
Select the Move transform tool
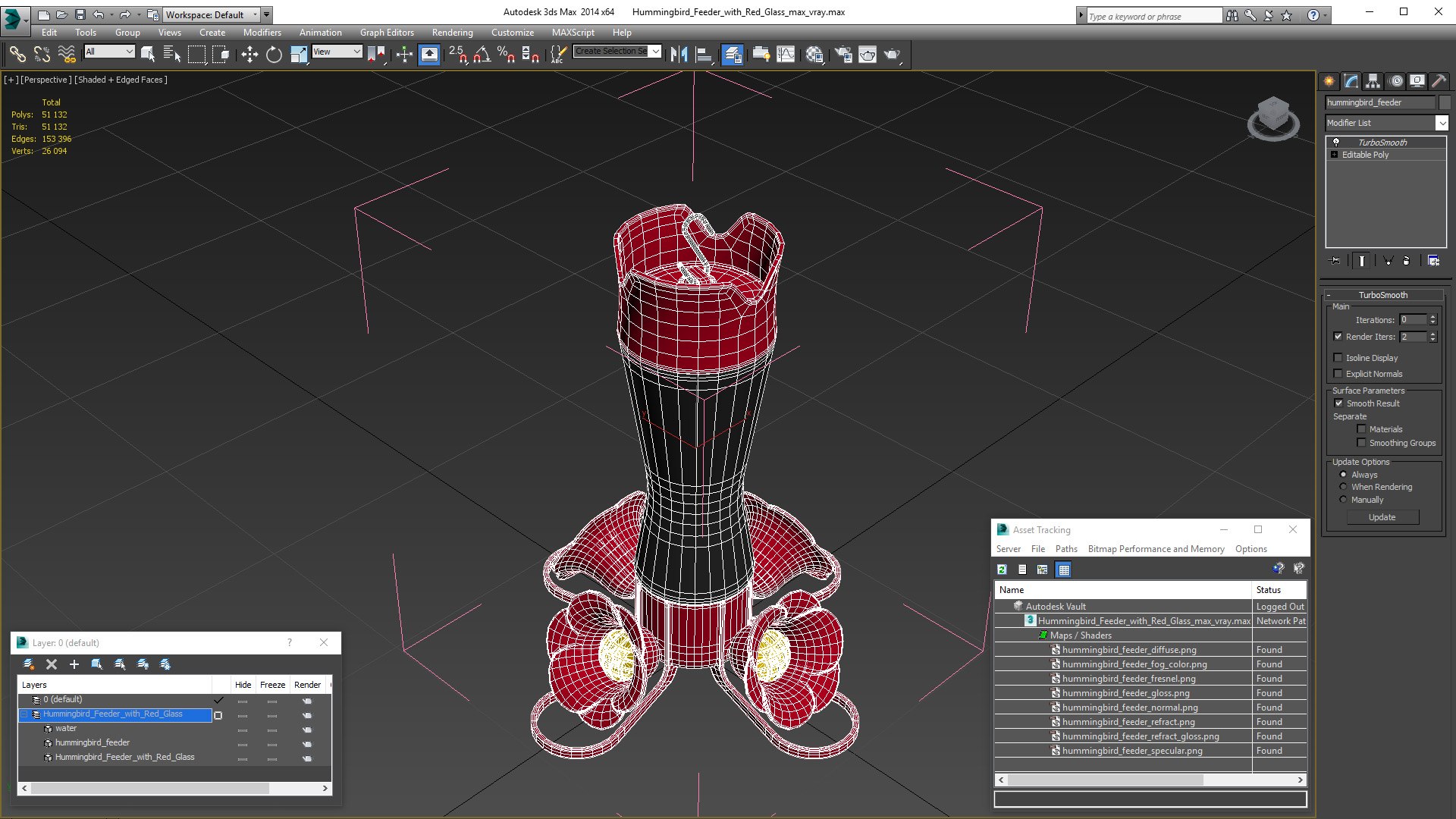pos(249,54)
